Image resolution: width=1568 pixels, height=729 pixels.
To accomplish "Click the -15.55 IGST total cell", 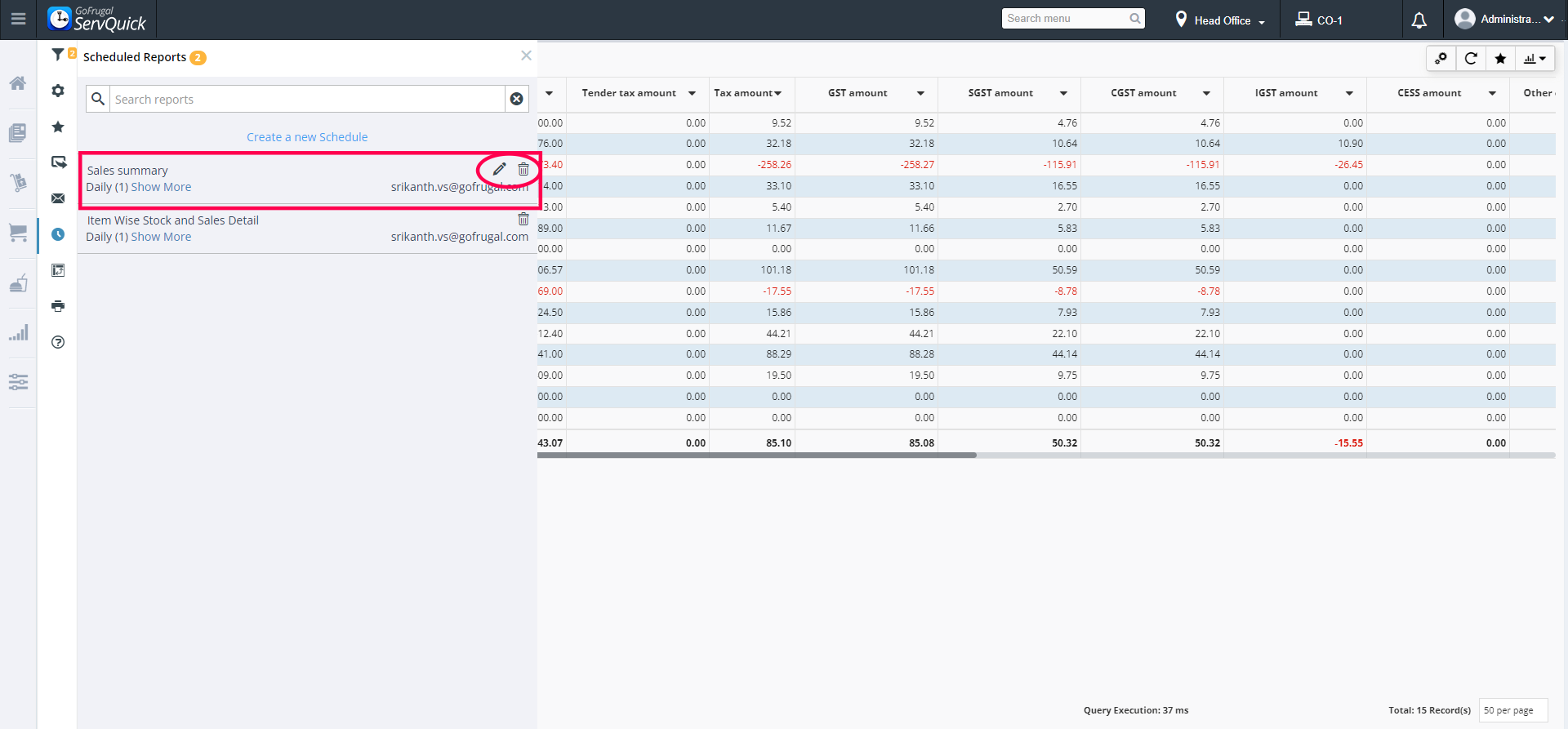I will coord(1295,443).
